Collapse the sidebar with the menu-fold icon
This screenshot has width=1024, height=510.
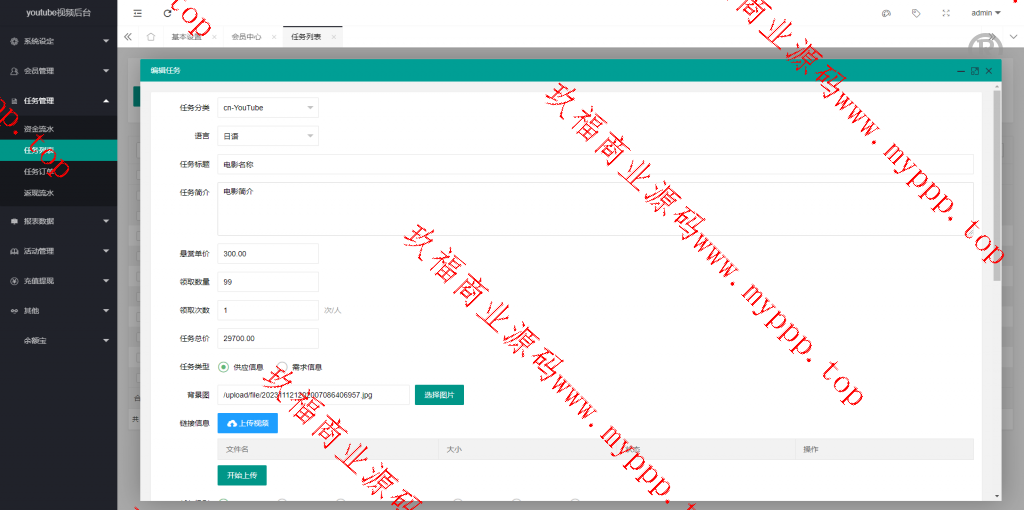(138, 13)
